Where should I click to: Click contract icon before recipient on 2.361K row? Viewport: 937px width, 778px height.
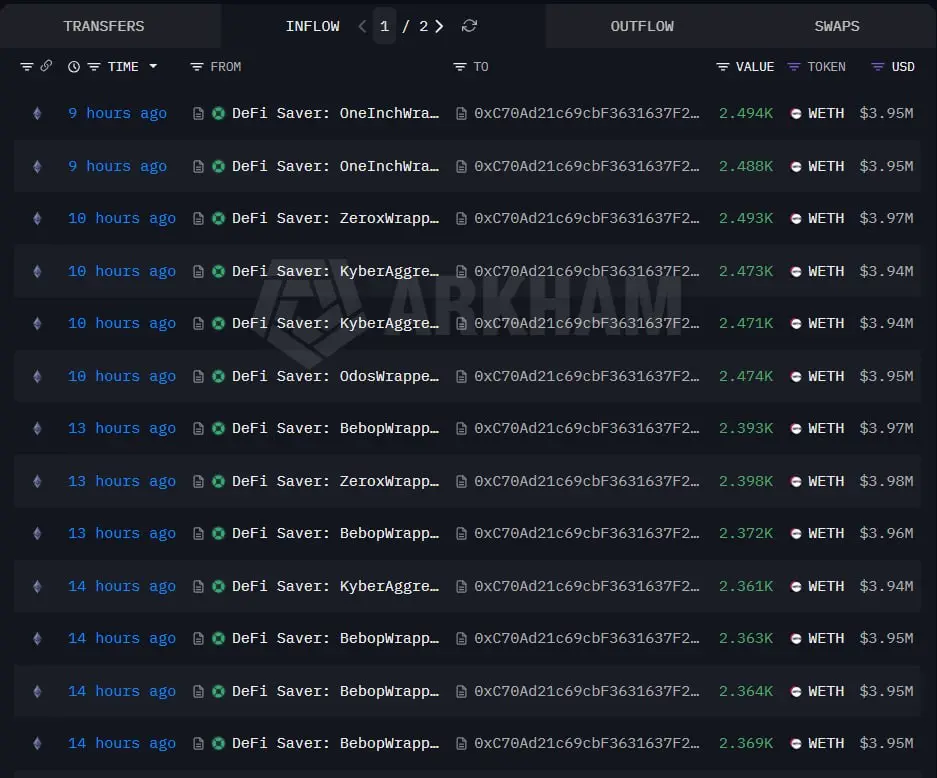click(461, 586)
